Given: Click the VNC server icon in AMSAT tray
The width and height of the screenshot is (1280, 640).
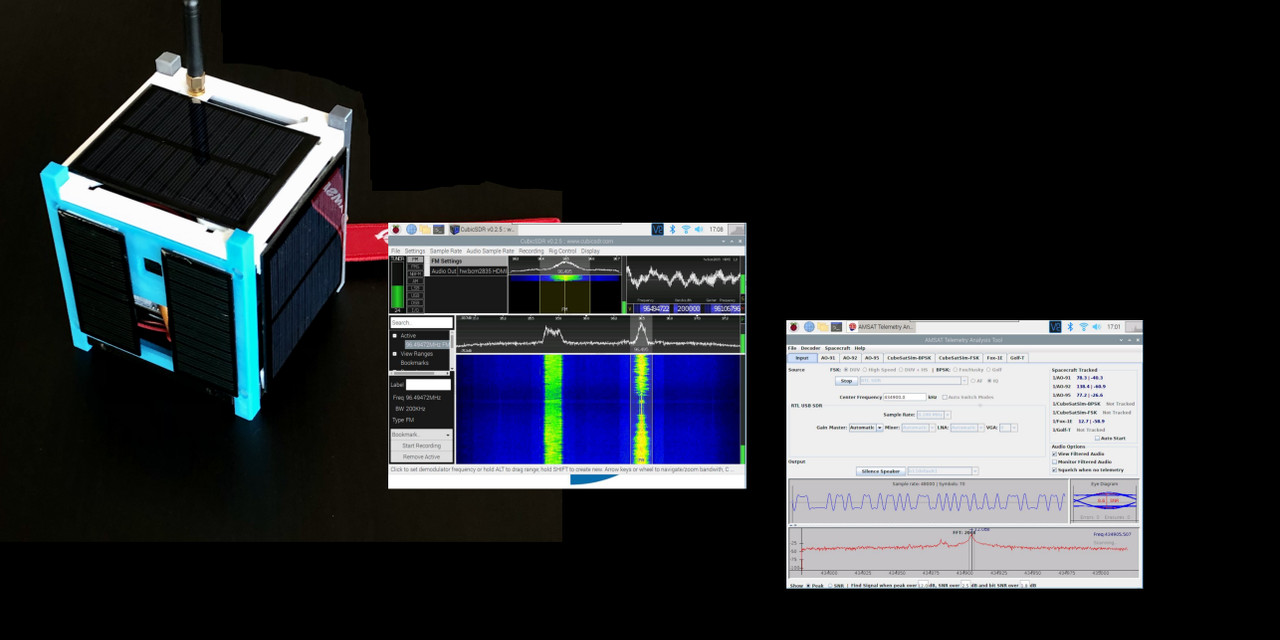Looking at the screenshot, I should click(1055, 327).
